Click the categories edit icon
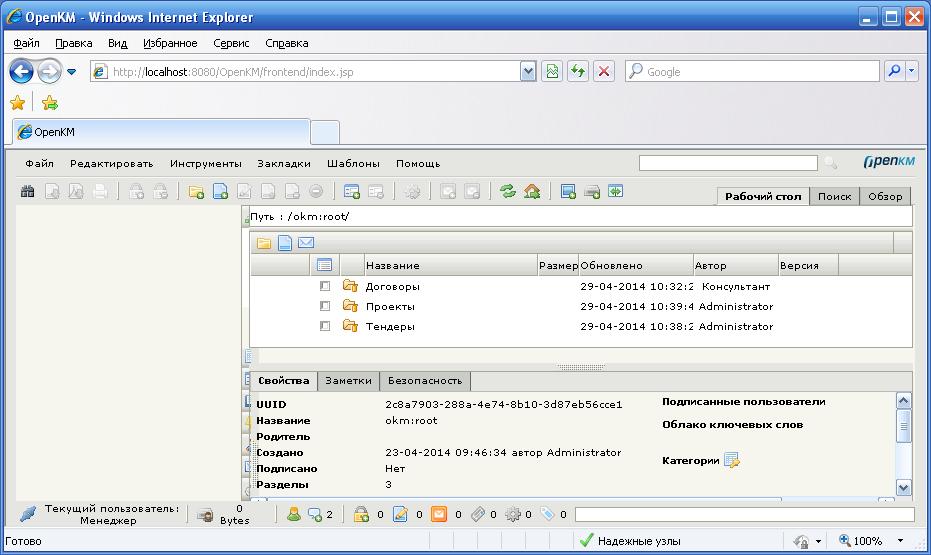931x555 pixels. (x=731, y=461)
